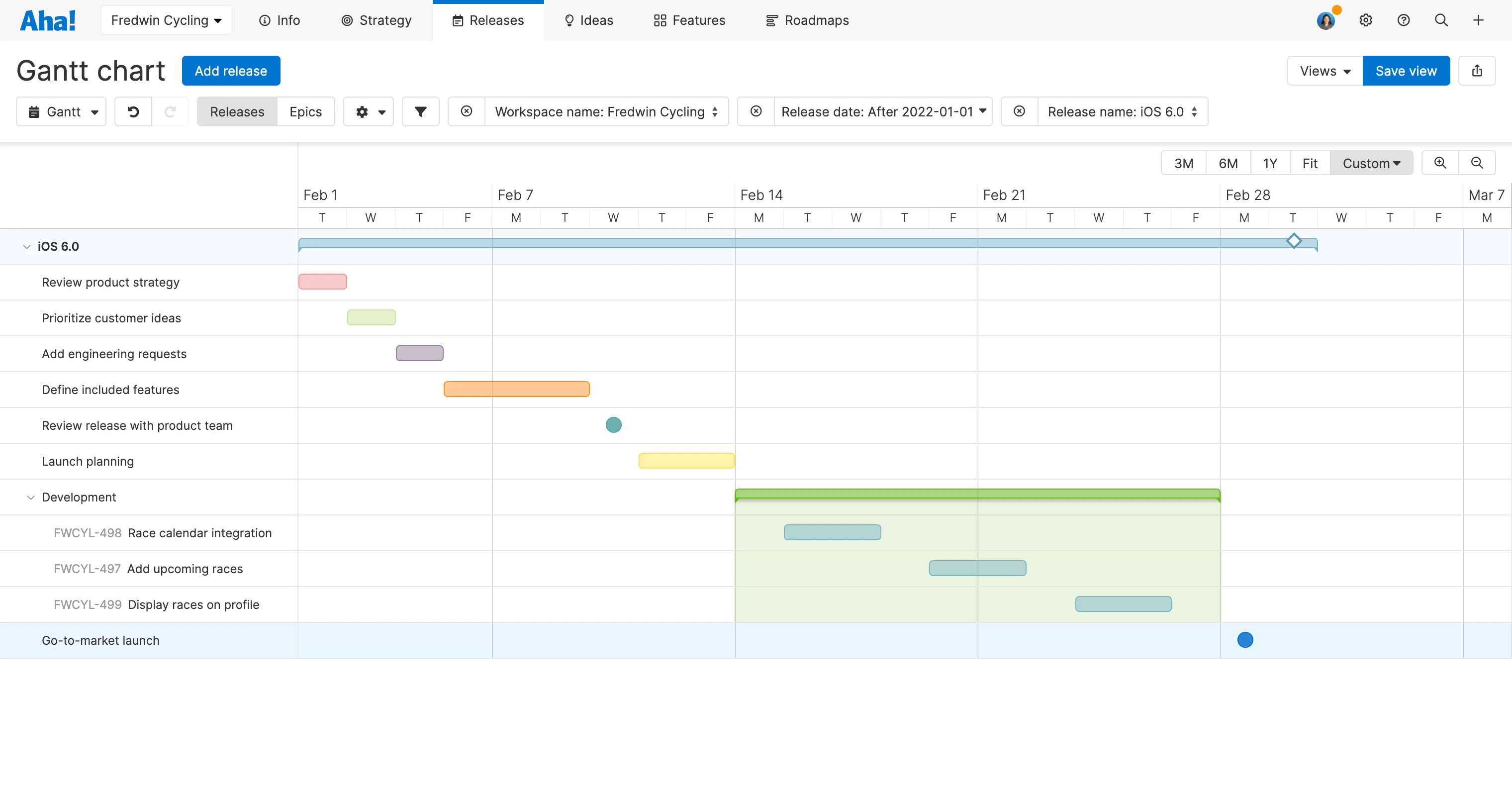Click the zoom in magnifier

coord(1440,163)
